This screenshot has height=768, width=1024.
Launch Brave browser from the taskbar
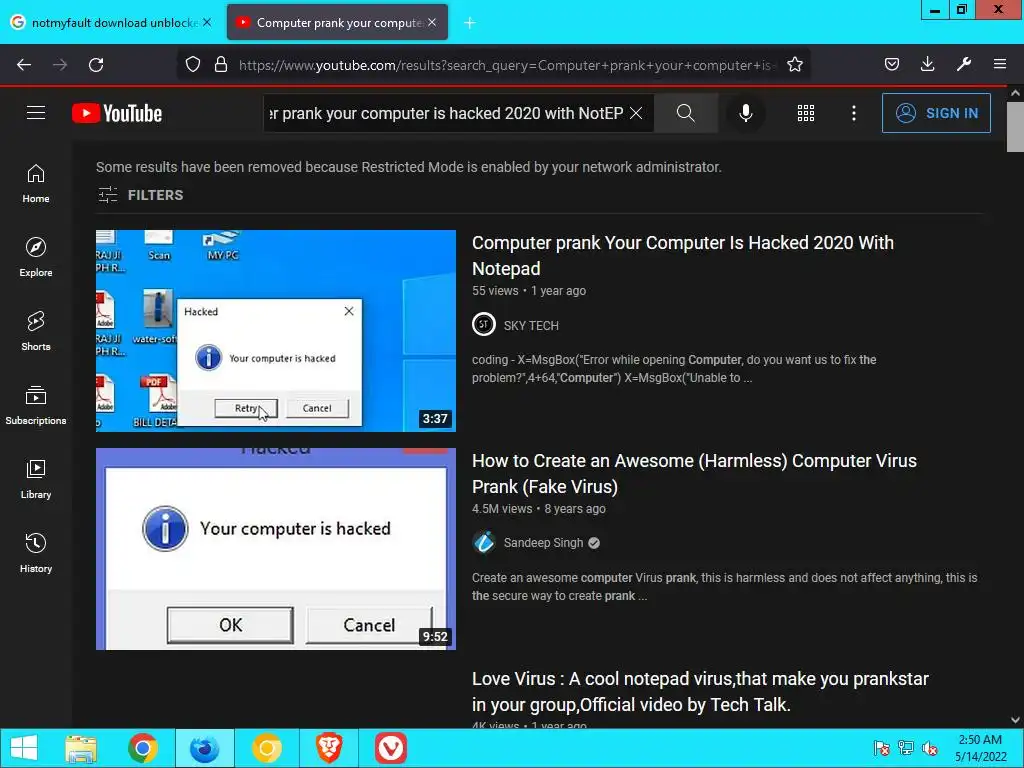coord(329,748)
